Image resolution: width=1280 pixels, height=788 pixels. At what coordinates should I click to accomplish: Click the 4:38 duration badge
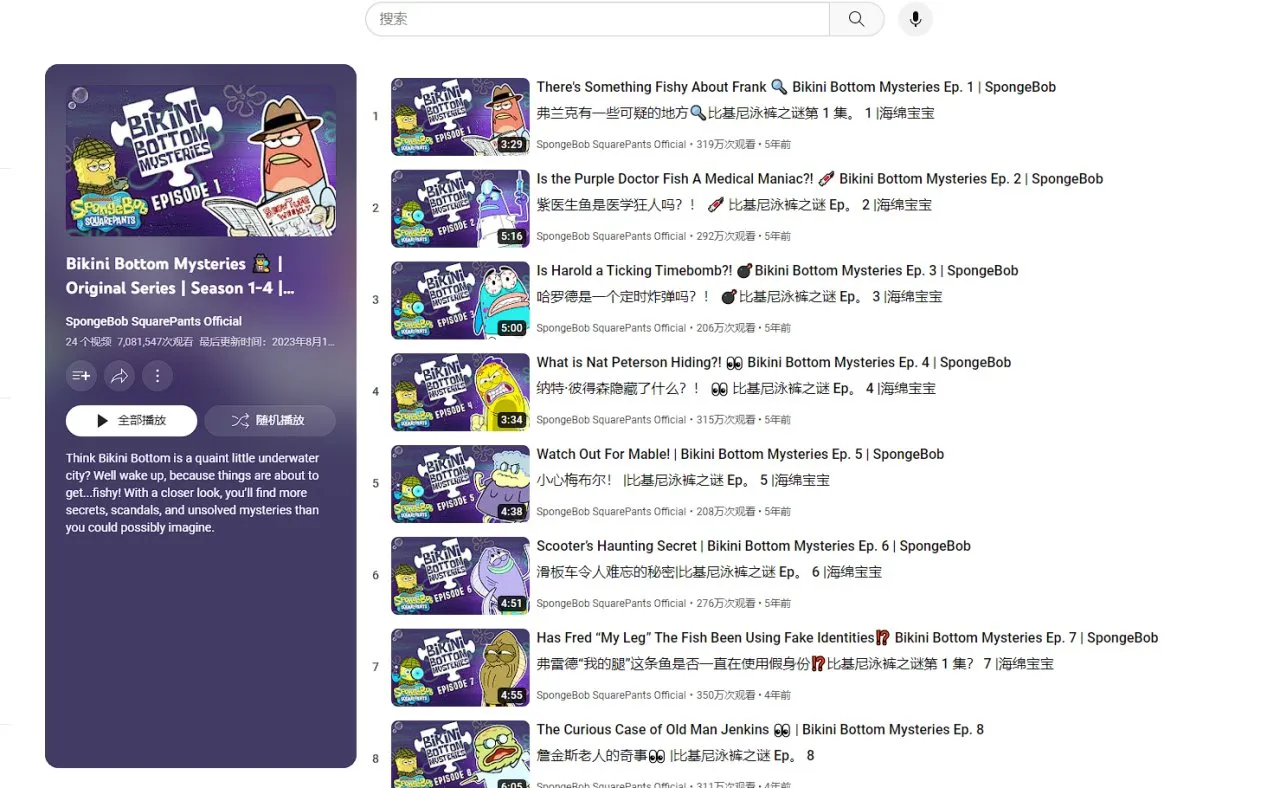(512, 512)
